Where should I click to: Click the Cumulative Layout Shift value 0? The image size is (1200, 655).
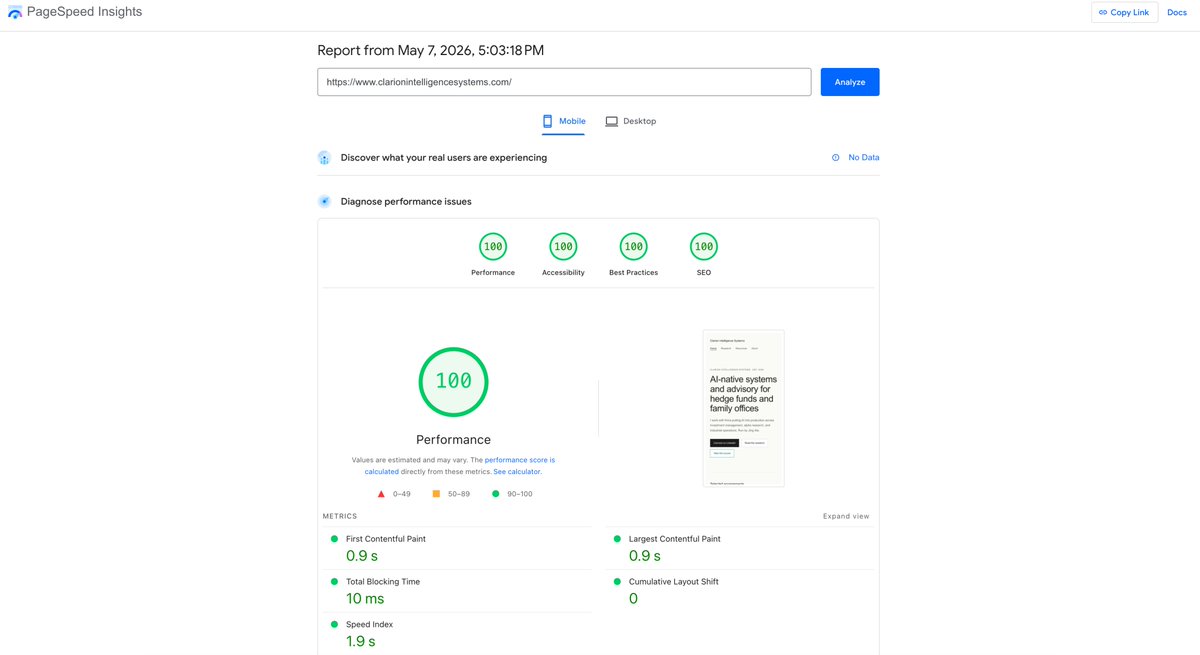pos(633,599)
